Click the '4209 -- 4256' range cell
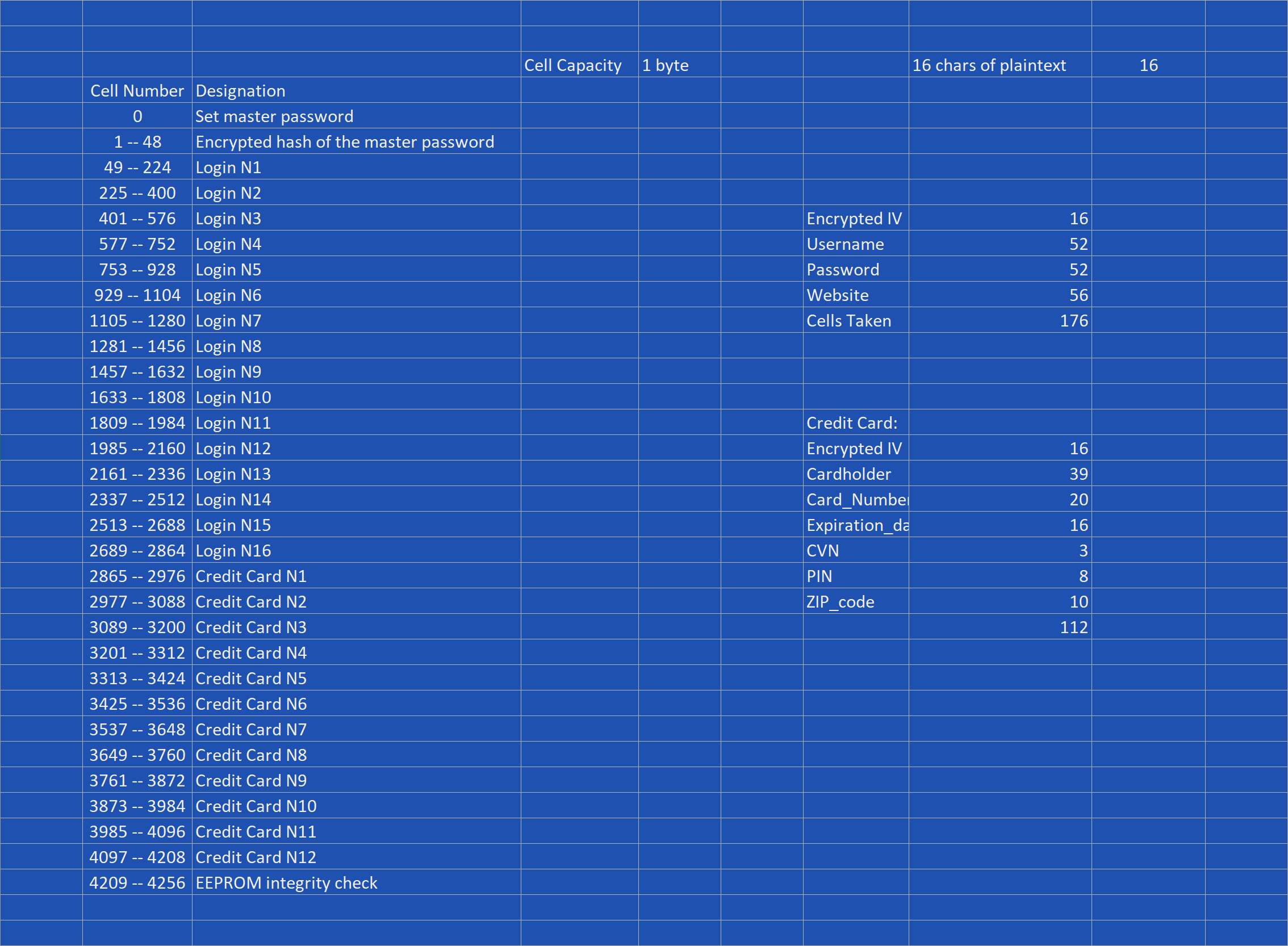The height and width of the screenshot is (946, 1288). tap(137, 882)
